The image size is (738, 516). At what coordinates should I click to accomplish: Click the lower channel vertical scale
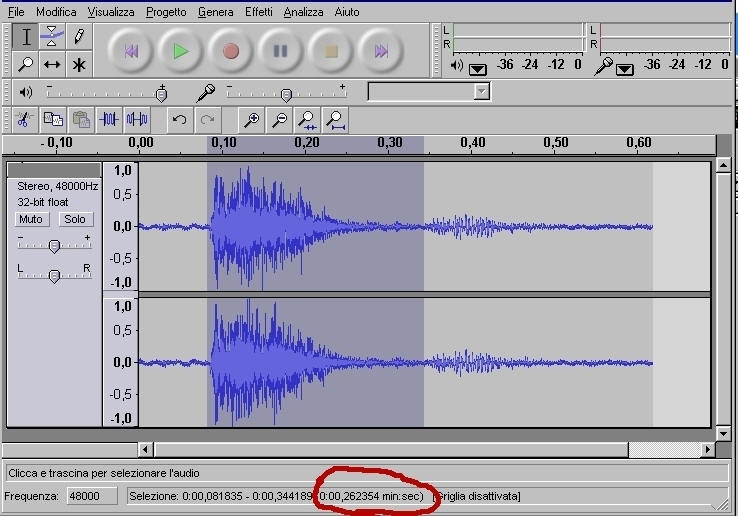pyautogui.click(x=121, y=362)
